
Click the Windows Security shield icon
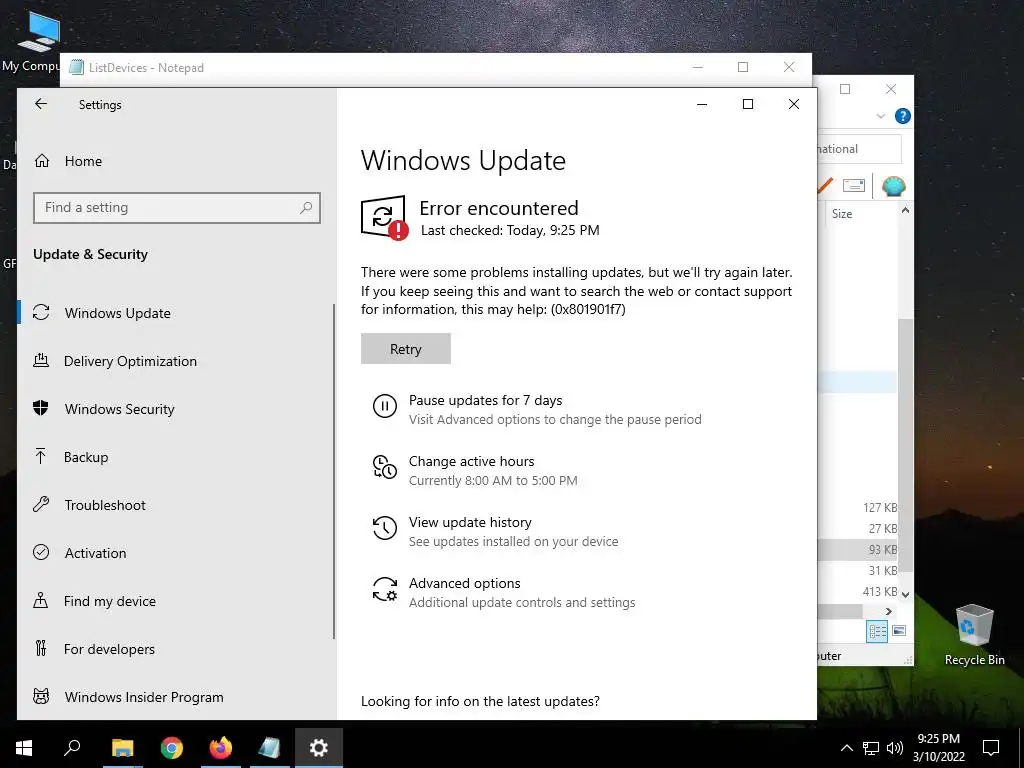(x=41, y=408)
